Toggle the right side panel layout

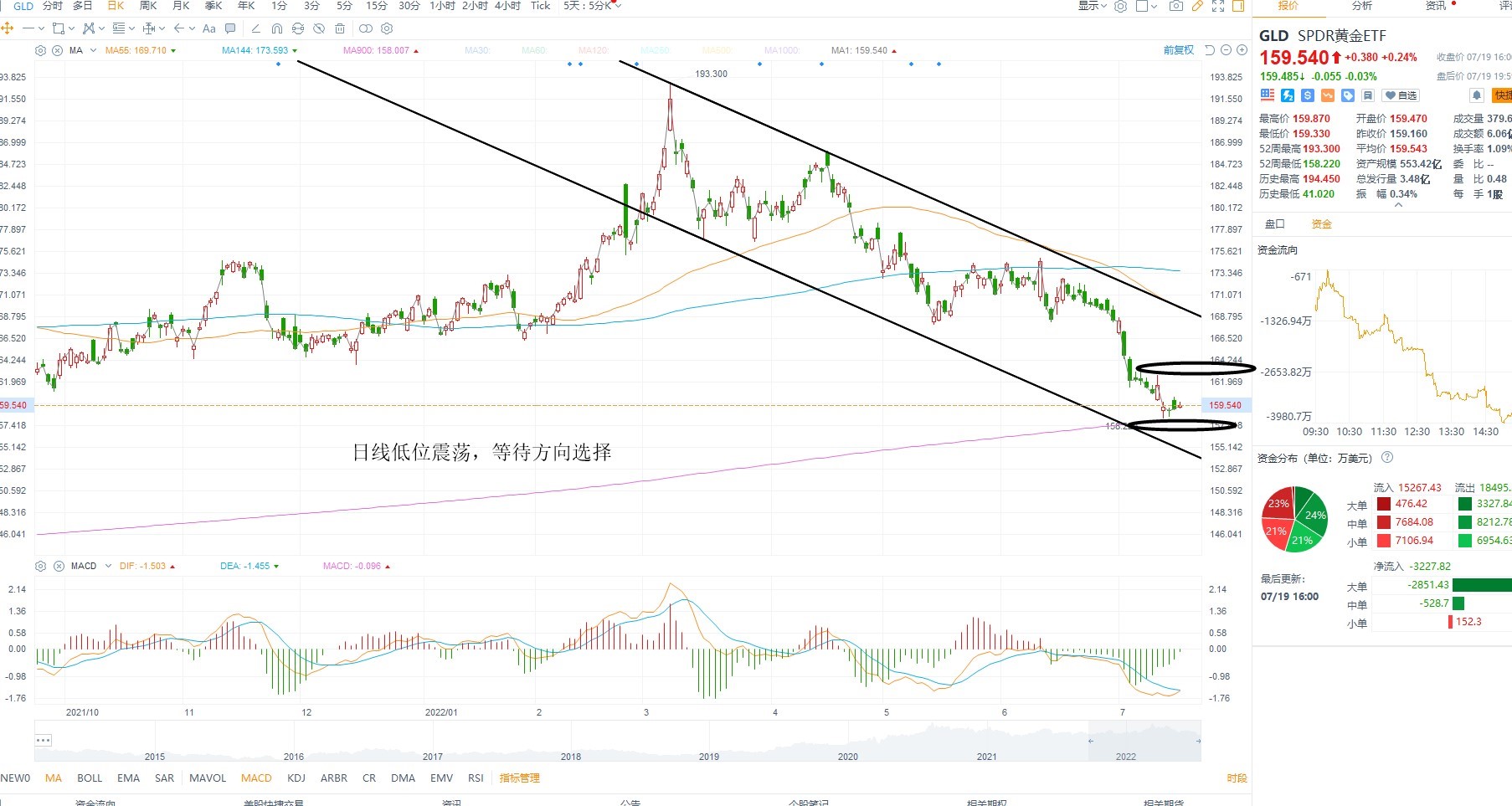point(1238,6)
